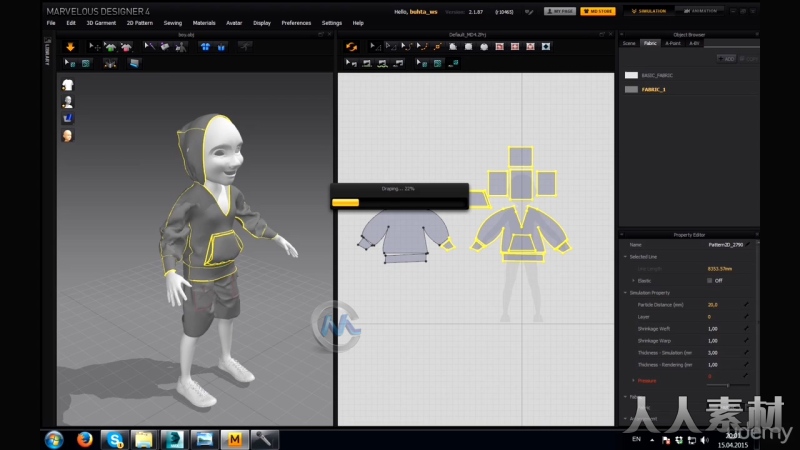Image resolution: width=800 pixels, height=450 pixels.
Task: Open Firefox from the taskbar
Action: pos(85,439)
